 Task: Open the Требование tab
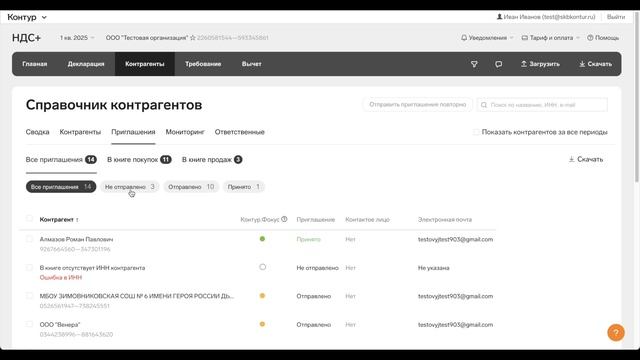[203, 64]
